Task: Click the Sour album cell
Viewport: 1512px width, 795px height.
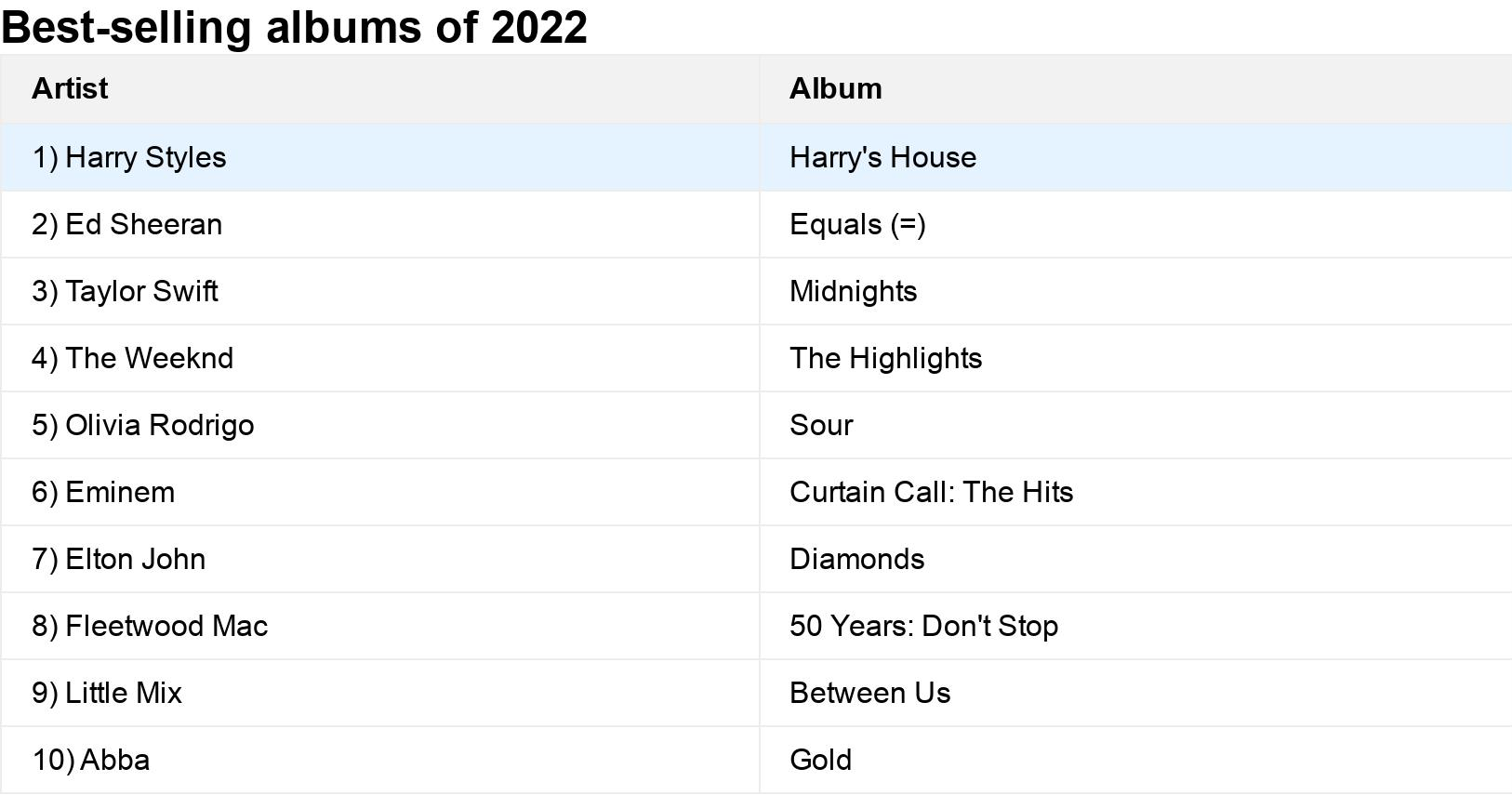Action: 821,425
